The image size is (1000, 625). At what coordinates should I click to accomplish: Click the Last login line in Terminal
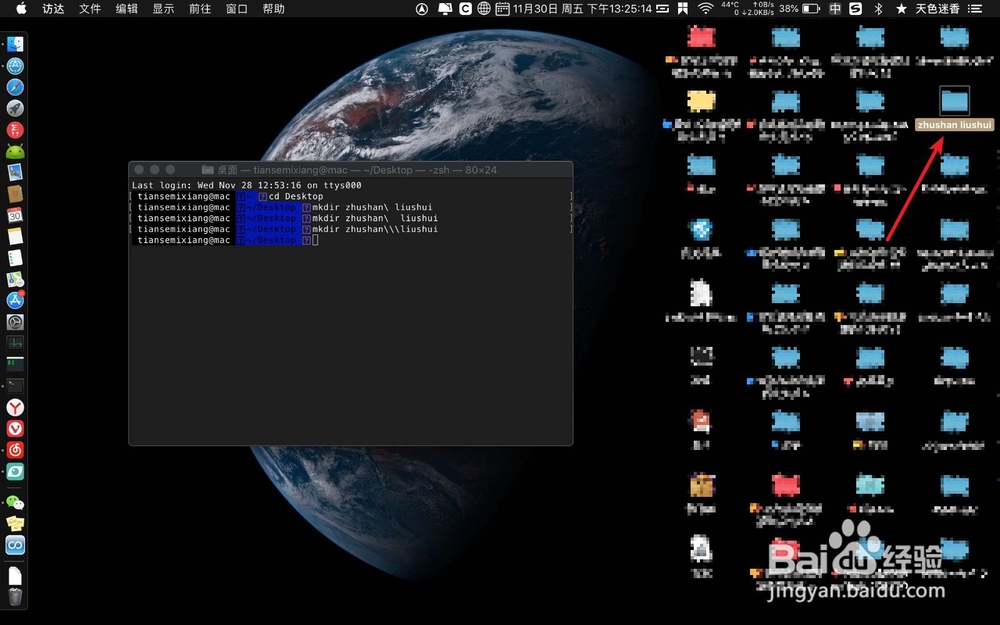247,186
